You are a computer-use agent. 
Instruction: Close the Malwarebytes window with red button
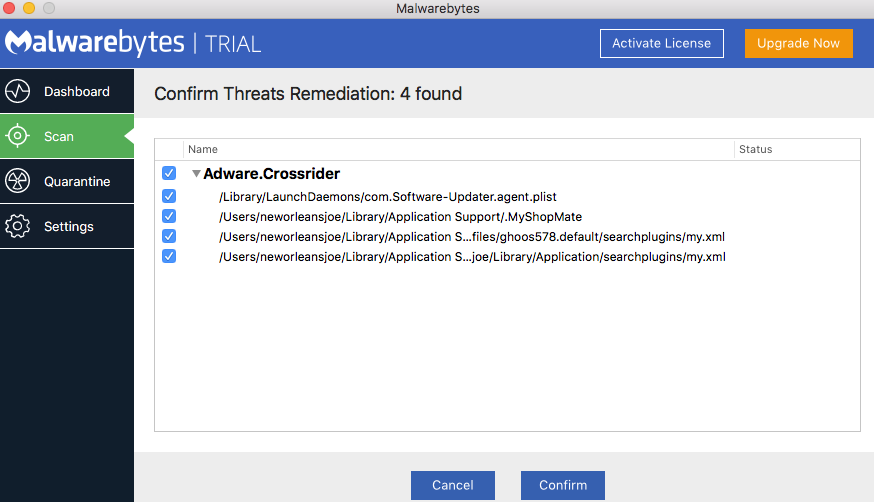9,8
